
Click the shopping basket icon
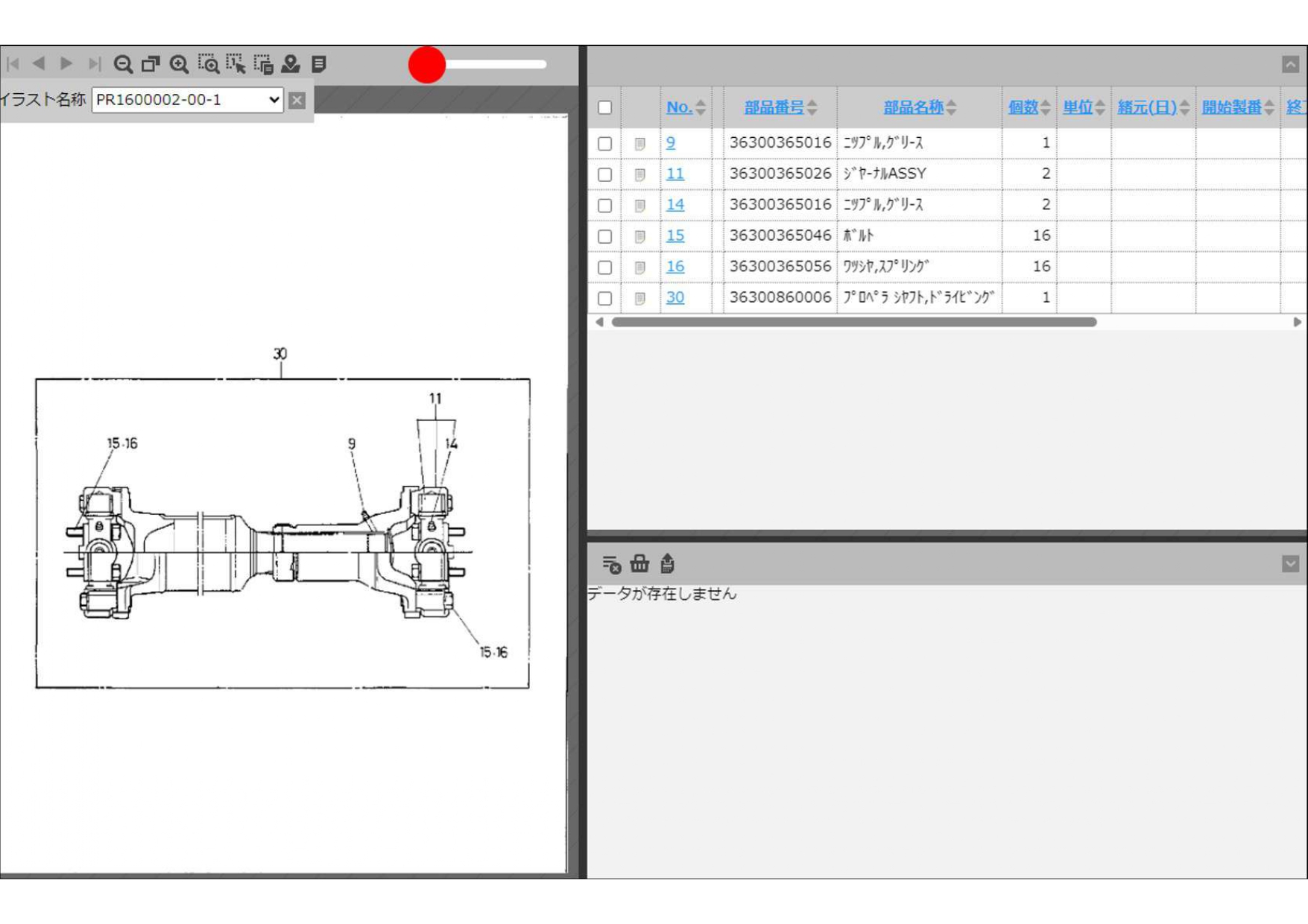639,564
